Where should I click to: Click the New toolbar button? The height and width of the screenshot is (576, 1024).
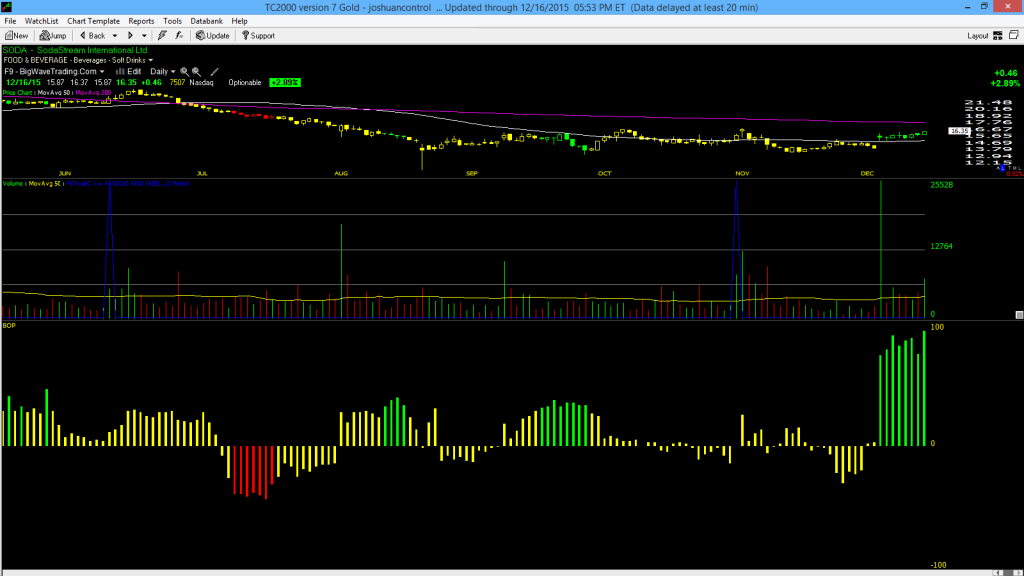coord(16,35)
